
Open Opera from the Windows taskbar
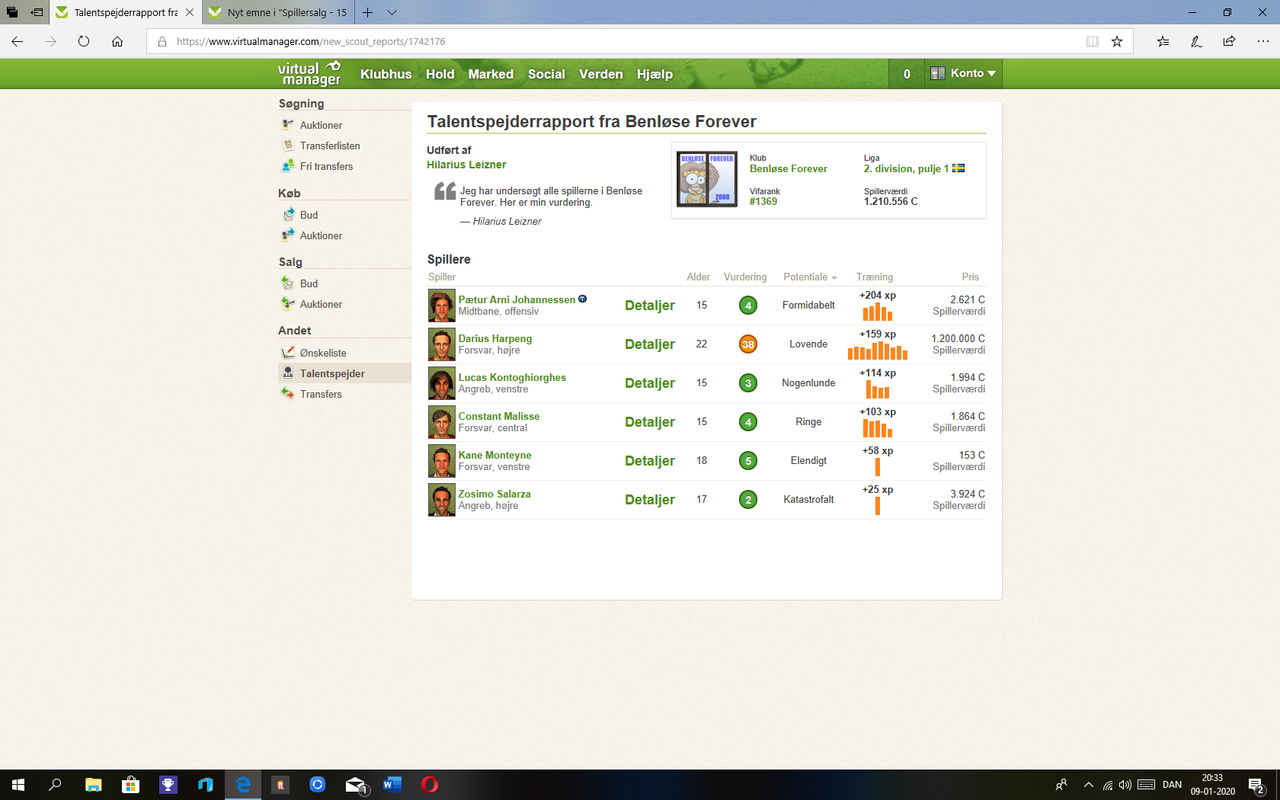point(429,784)
